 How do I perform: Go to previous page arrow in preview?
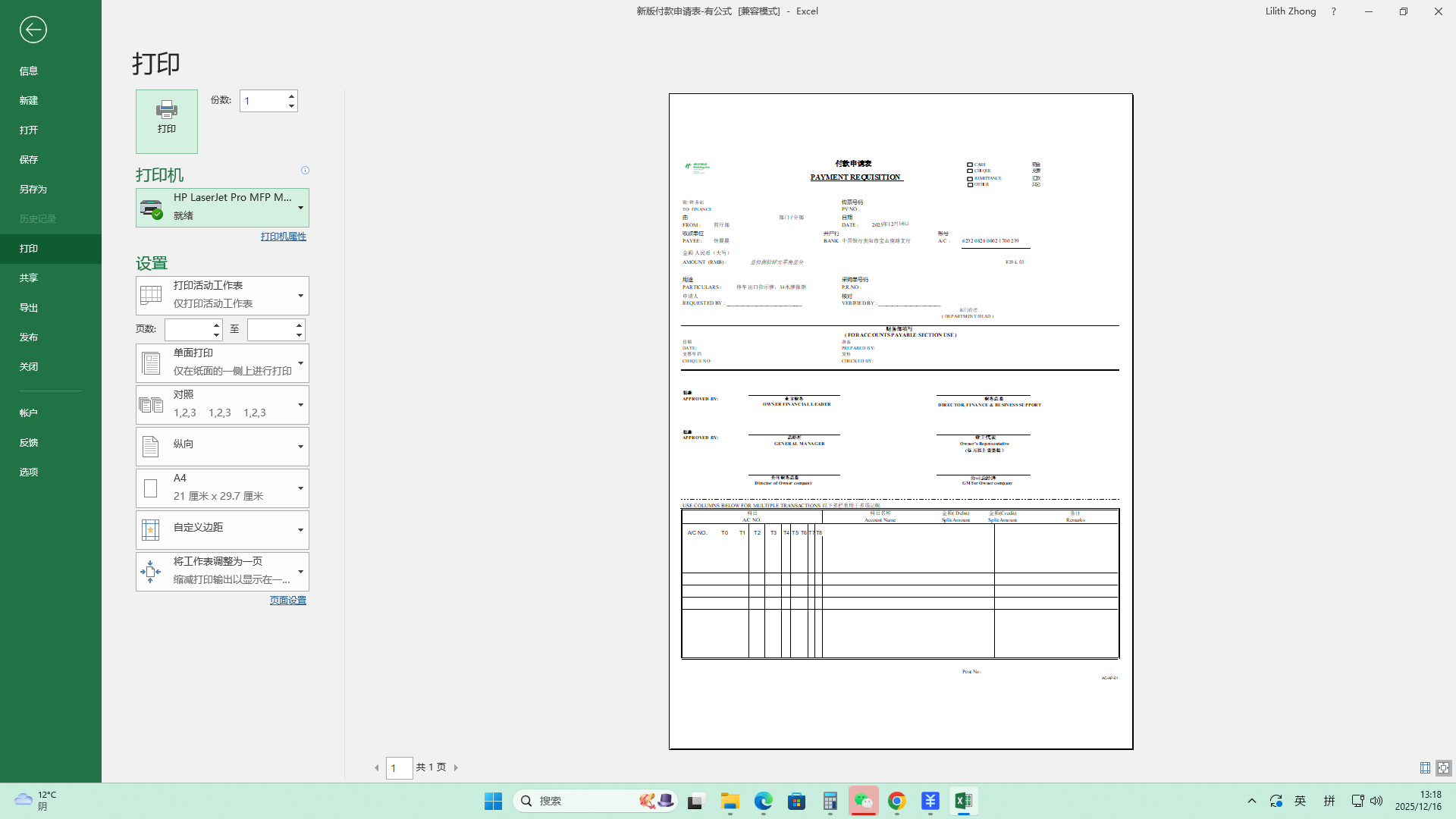coord(376,768)
